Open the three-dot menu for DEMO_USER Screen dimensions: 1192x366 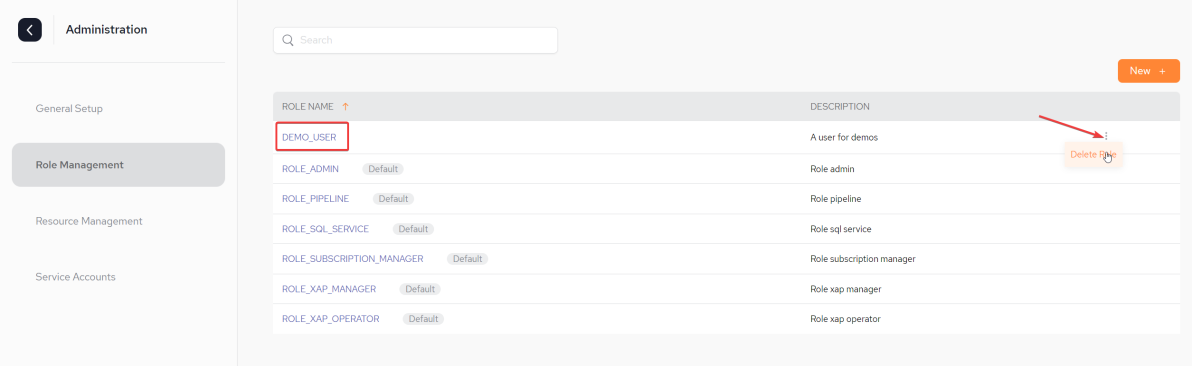(x=1106, y=137)
